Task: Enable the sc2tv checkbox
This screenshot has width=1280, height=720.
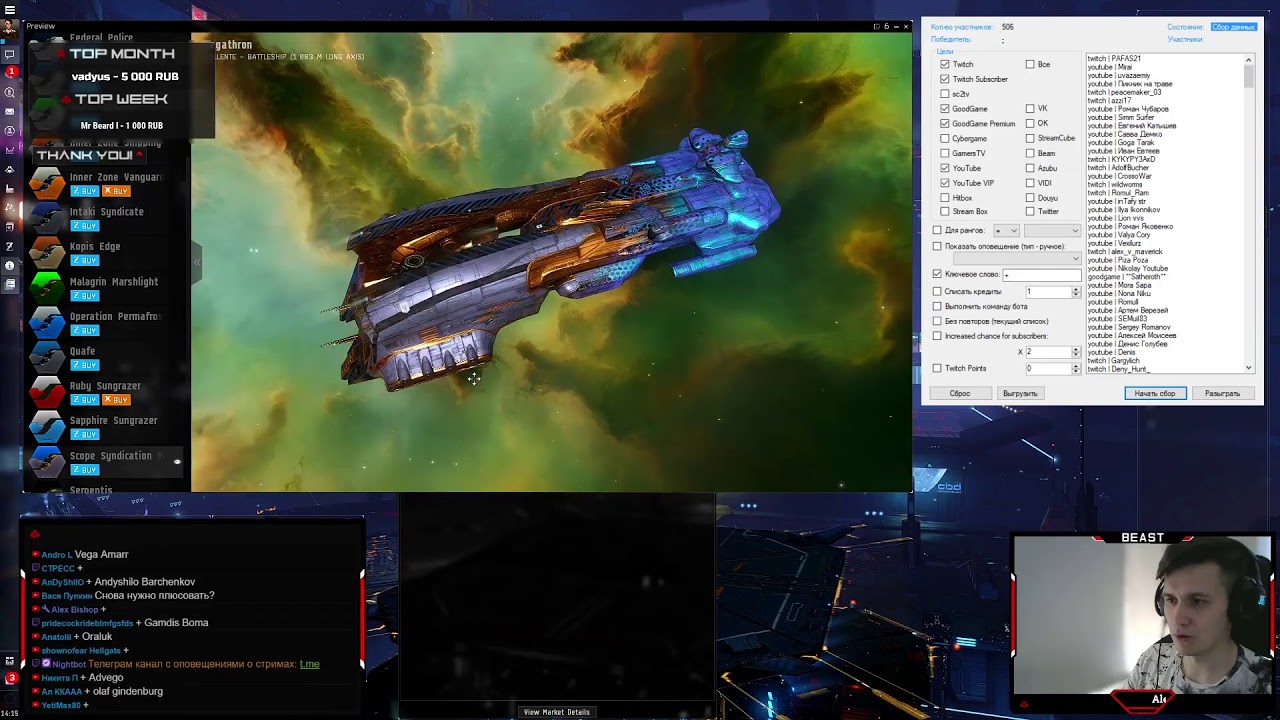Action: 945,94
